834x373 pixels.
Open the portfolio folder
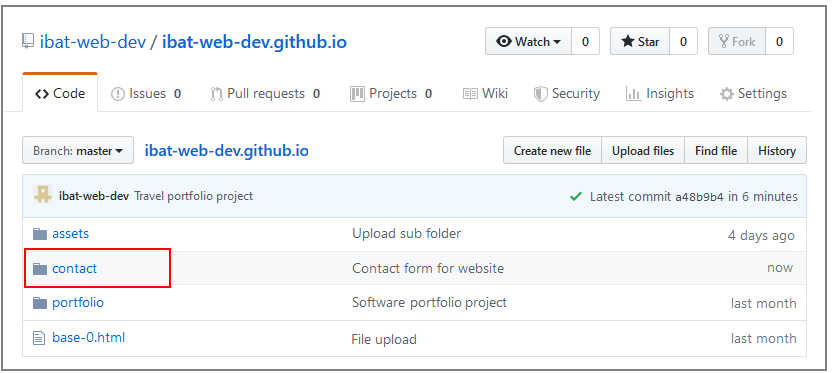78,303
